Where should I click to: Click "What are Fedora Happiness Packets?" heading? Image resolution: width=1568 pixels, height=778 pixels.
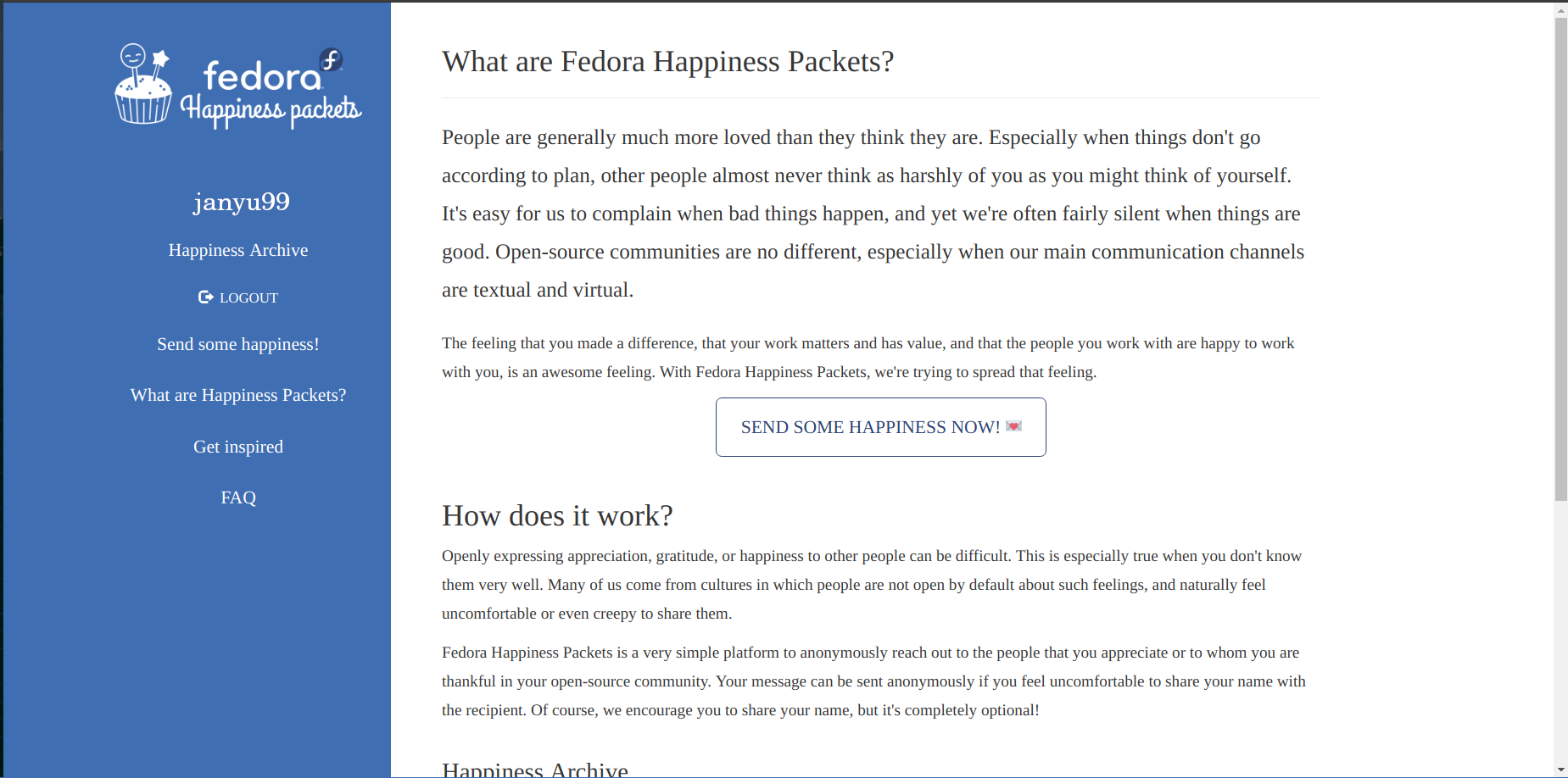[x=668, y=61]
